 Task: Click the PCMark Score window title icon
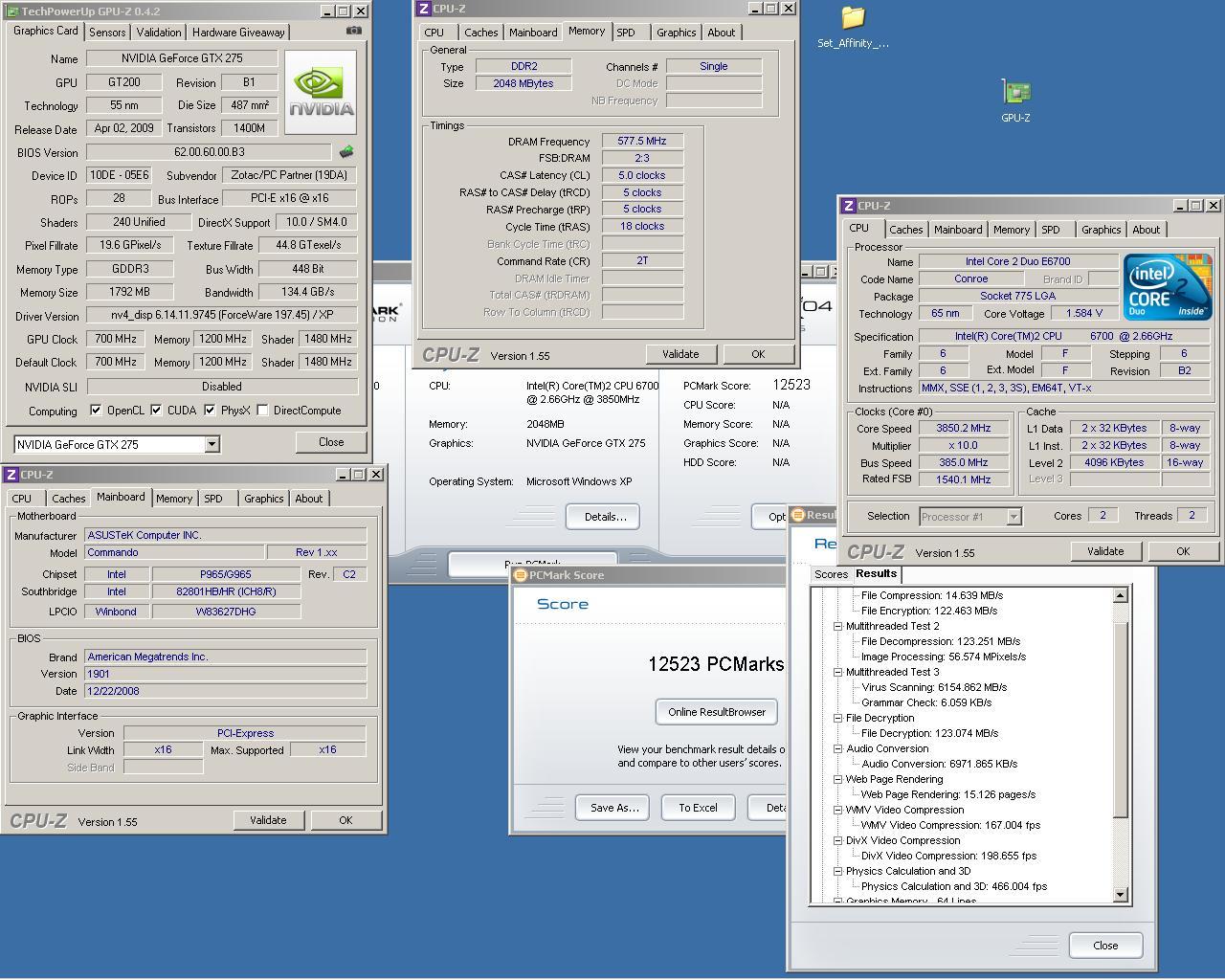pyautogui.click(x=521, y=575)
